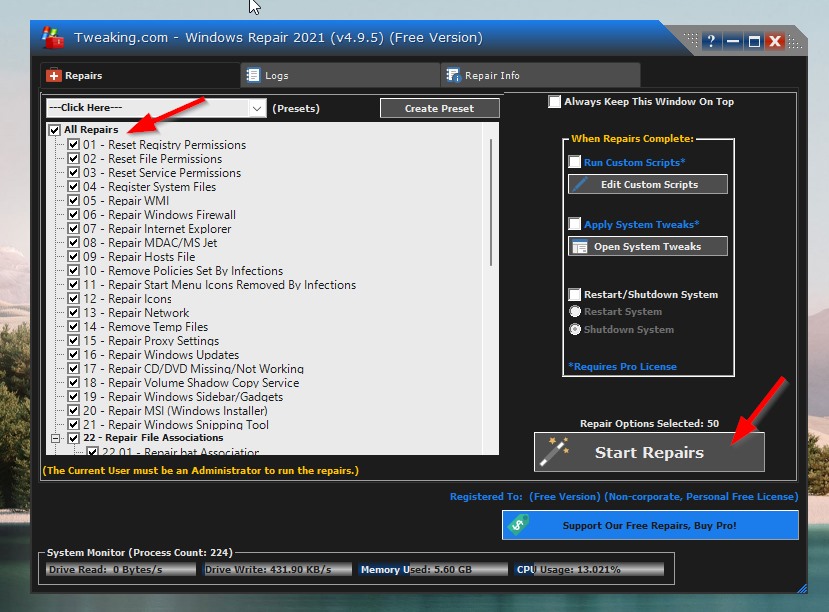
Task: Click the Logs tab list icon
Action: point(253,75)
